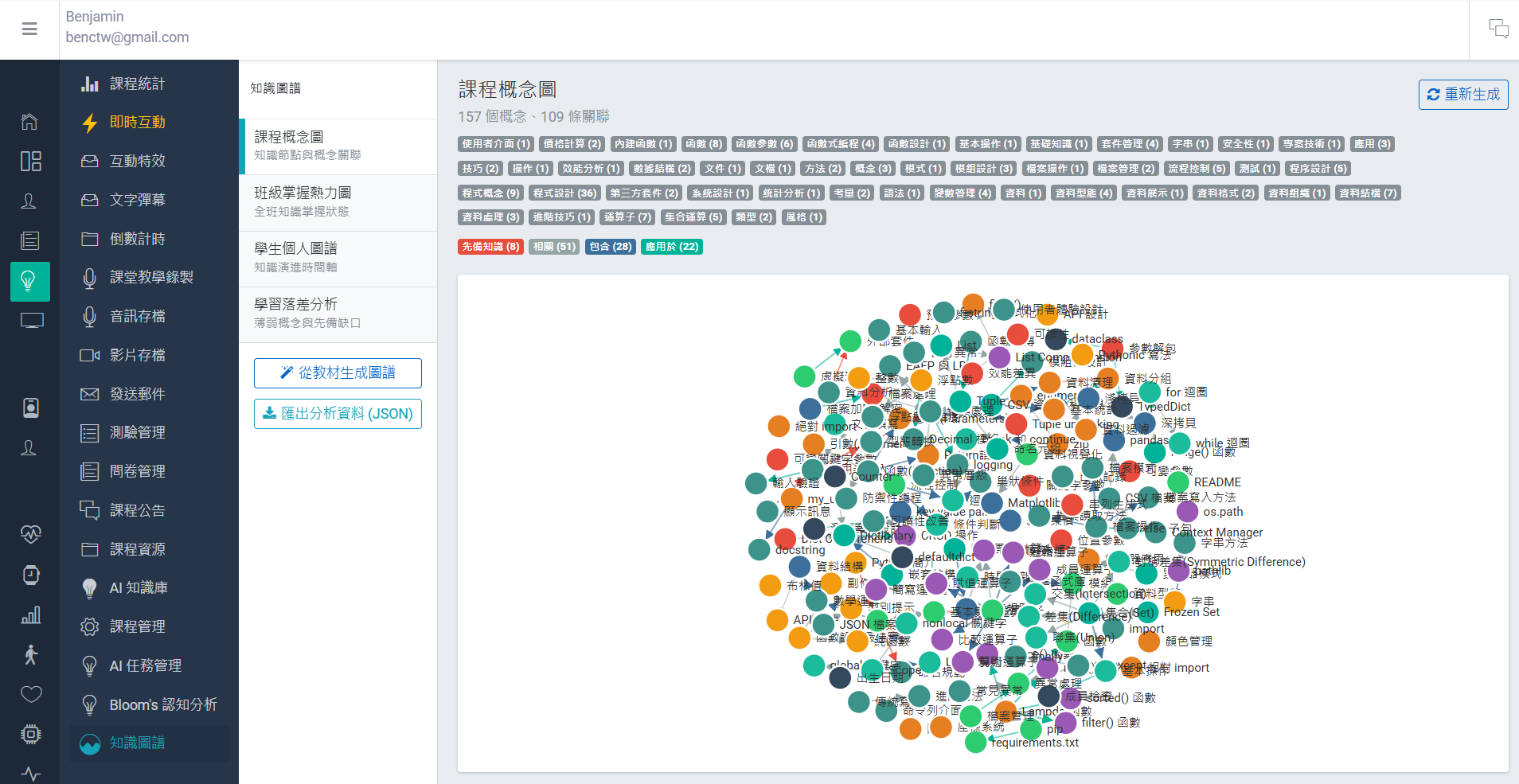Select the highlighted lightbulb icon in rail

(x=29, y=281)
